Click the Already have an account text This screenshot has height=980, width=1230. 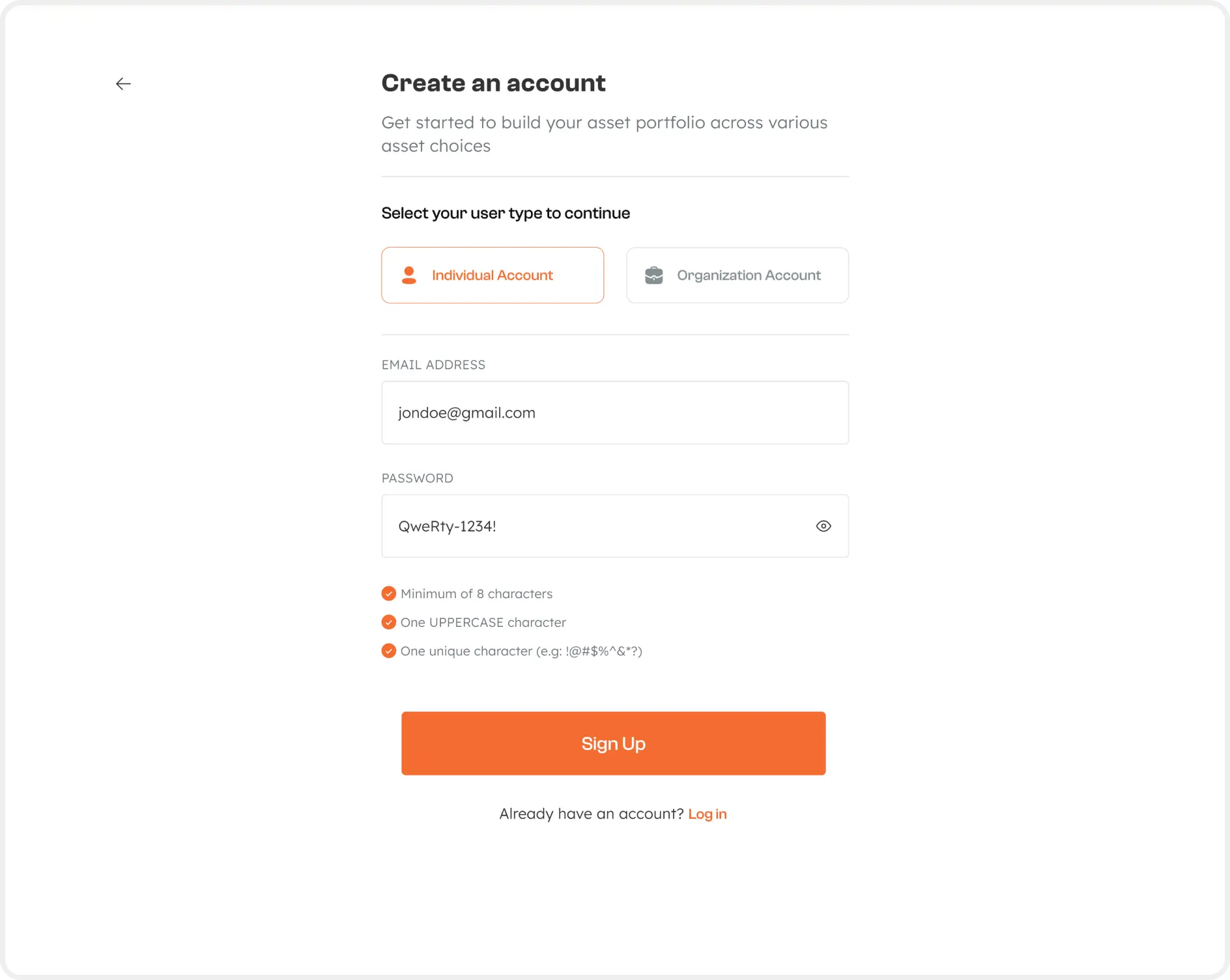click(x=591, y=814)
